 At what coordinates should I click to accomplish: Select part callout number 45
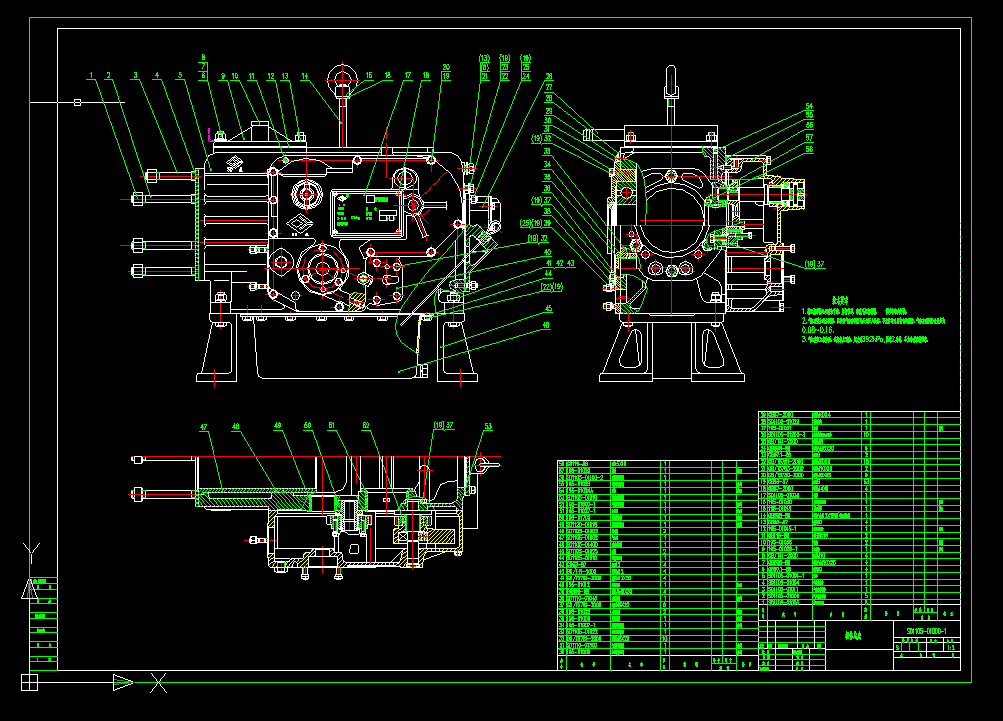pyautogui.click(x=548, y=309)
